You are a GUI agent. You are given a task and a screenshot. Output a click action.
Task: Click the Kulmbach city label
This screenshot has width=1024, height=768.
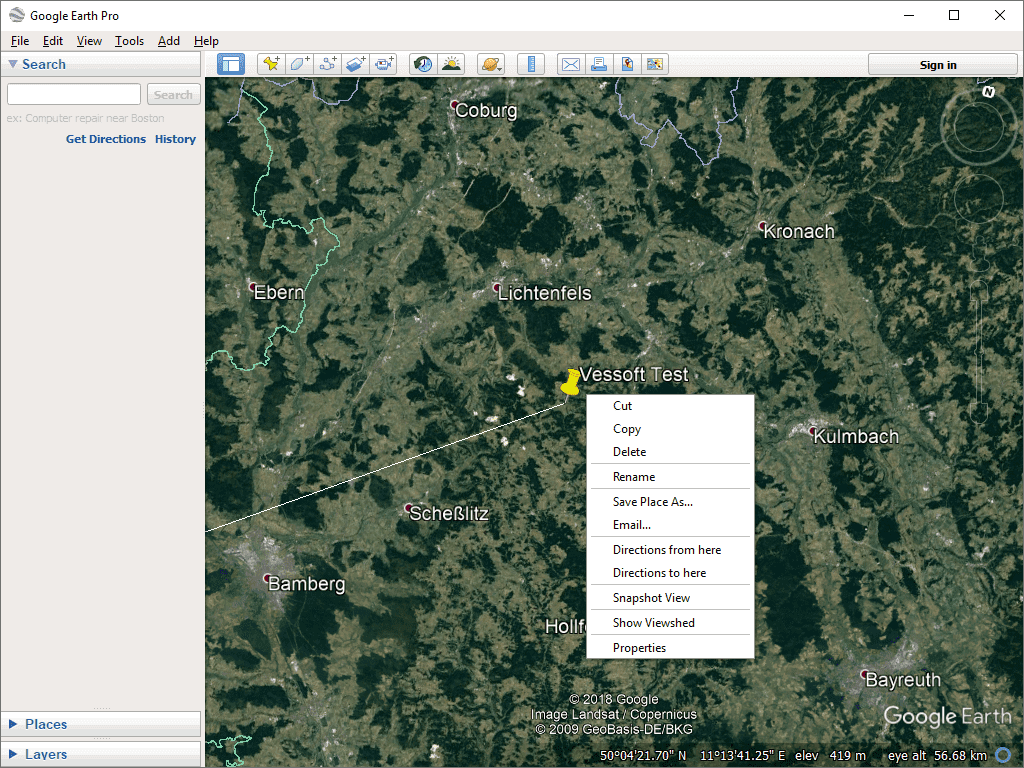(856, 436)
